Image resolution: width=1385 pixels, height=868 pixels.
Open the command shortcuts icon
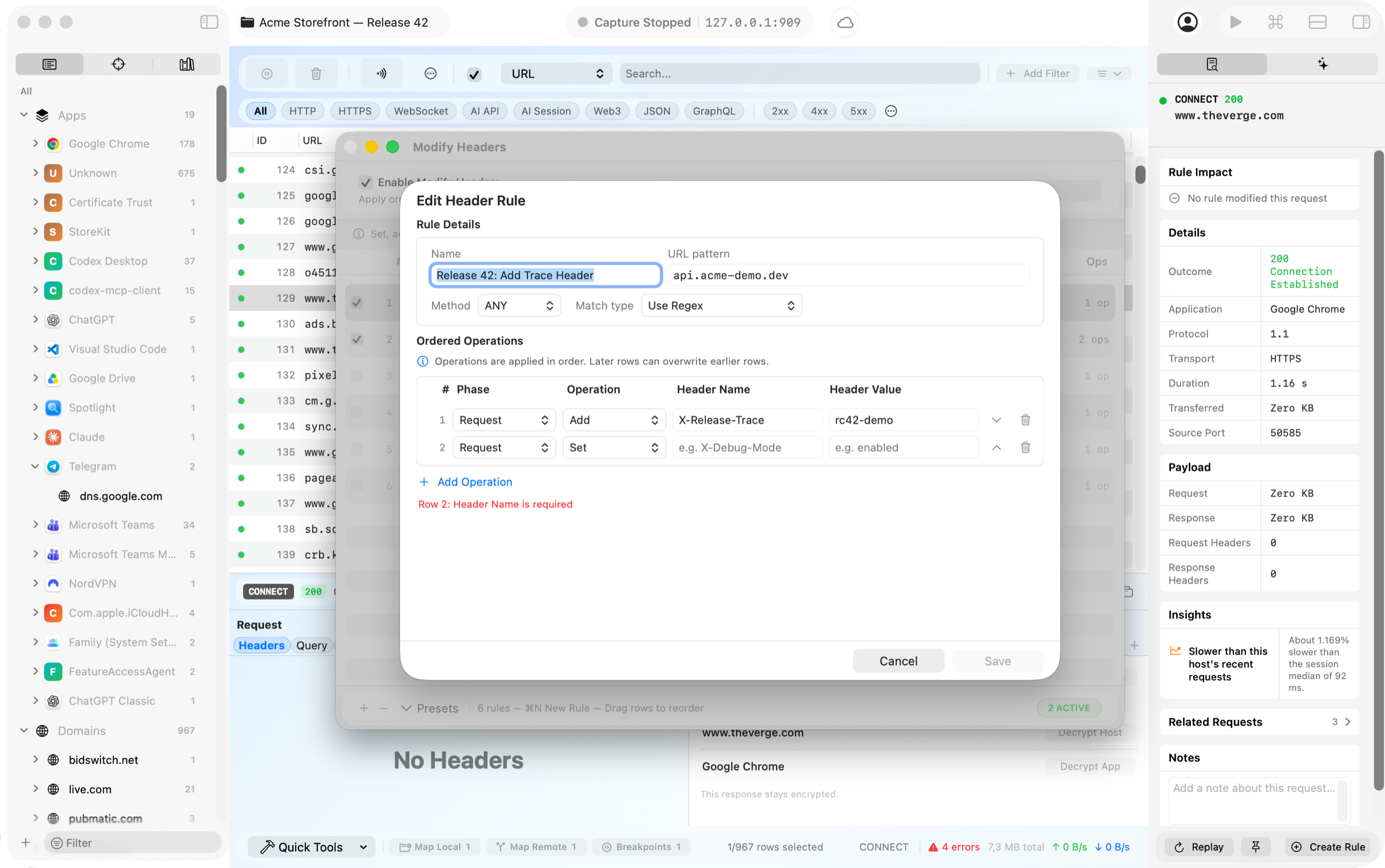point(1275,22)
